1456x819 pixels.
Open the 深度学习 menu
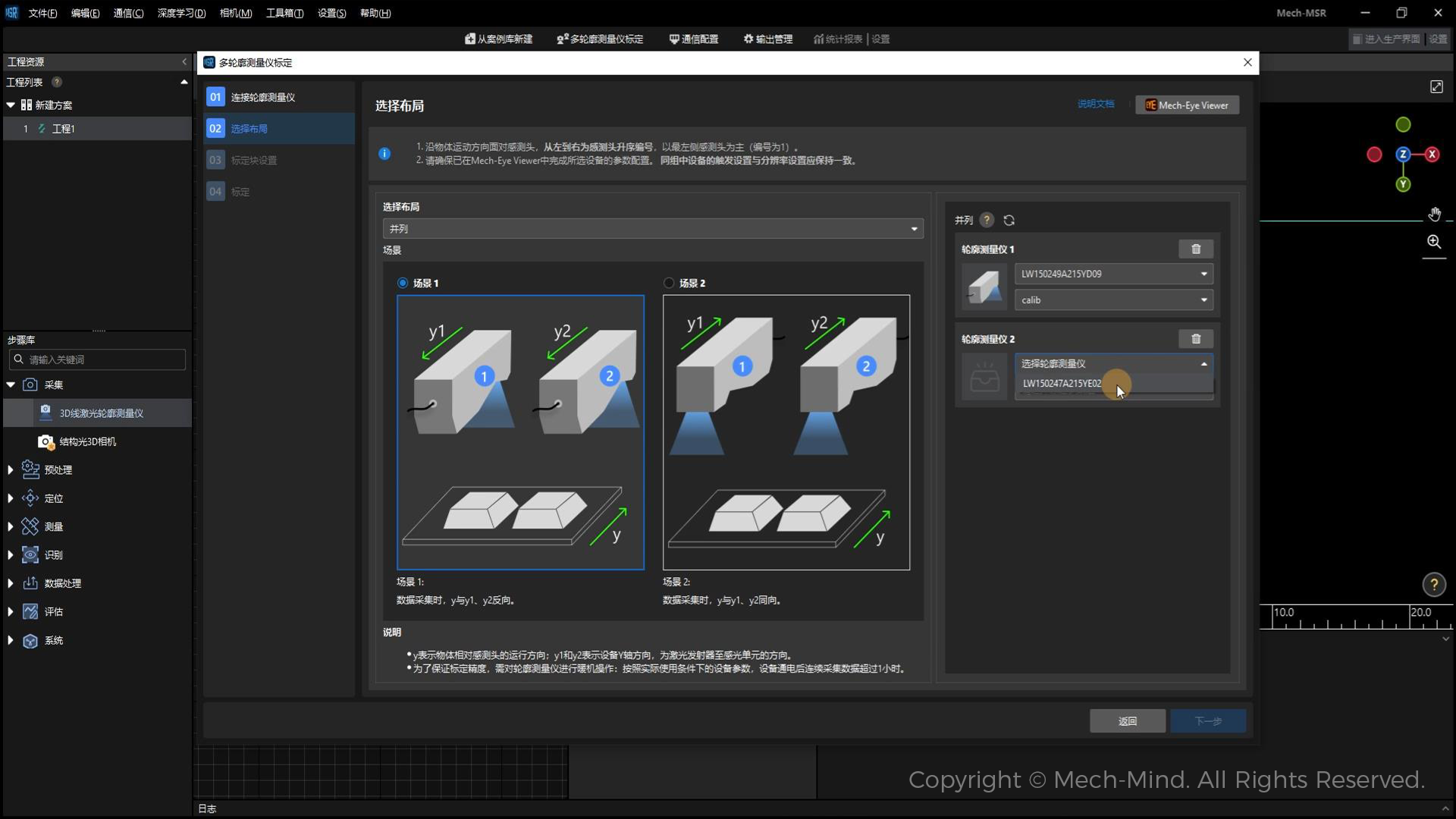[x=181, y=13]
